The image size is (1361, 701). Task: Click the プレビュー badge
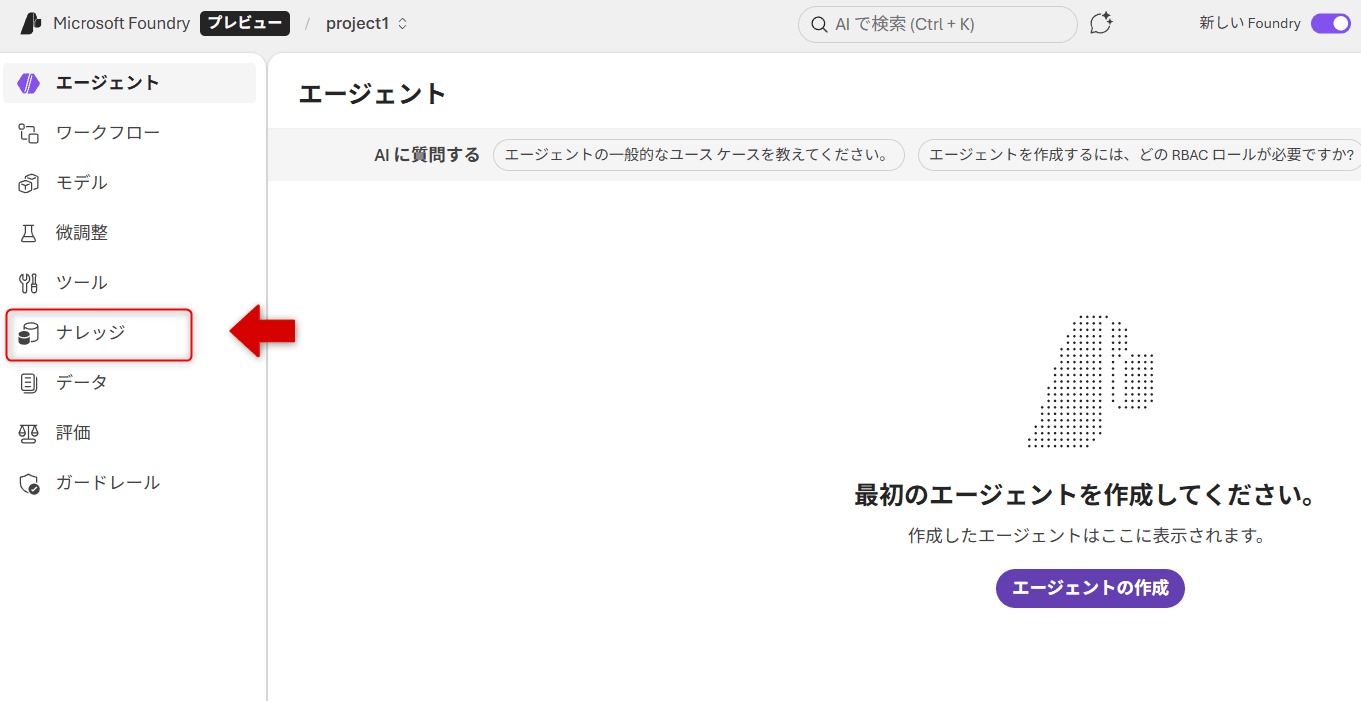point(245,23)
